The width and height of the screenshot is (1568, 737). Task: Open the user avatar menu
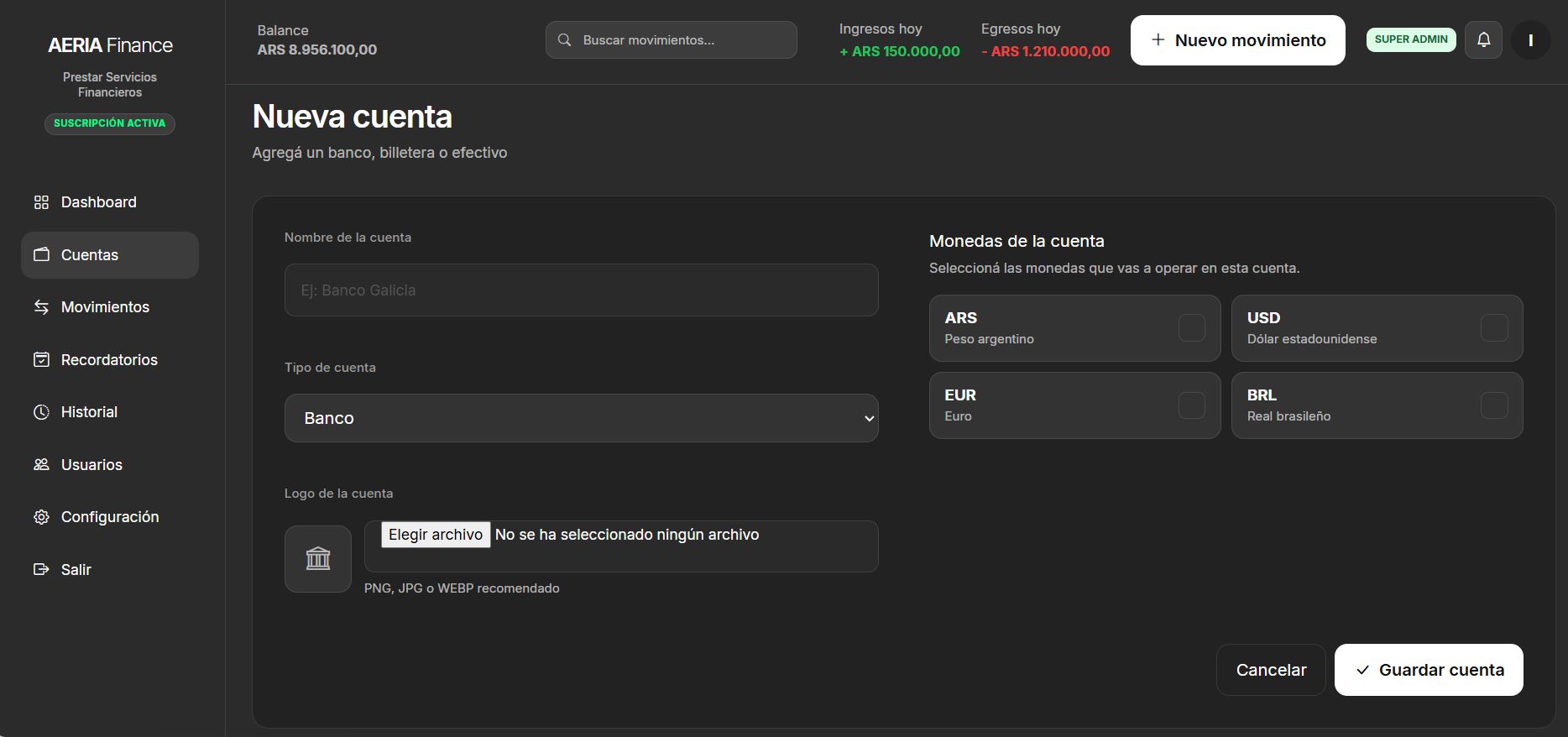(1530, 39)
